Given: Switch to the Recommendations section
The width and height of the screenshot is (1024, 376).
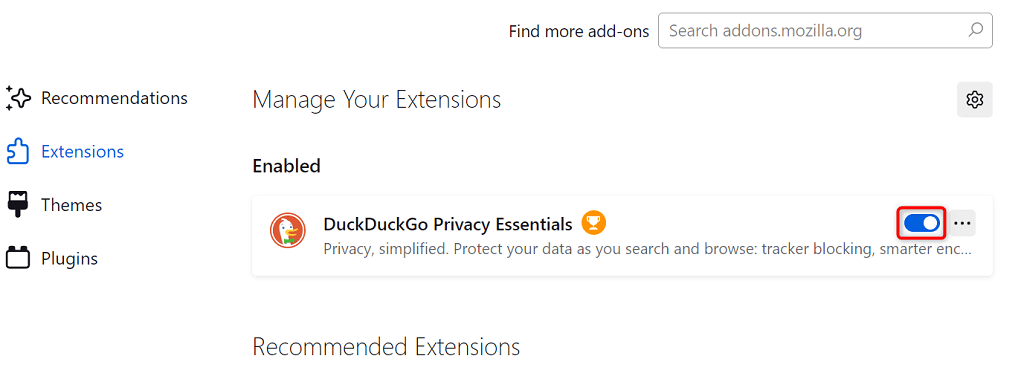Looking at the screenshot, I should tap(114, 98).
